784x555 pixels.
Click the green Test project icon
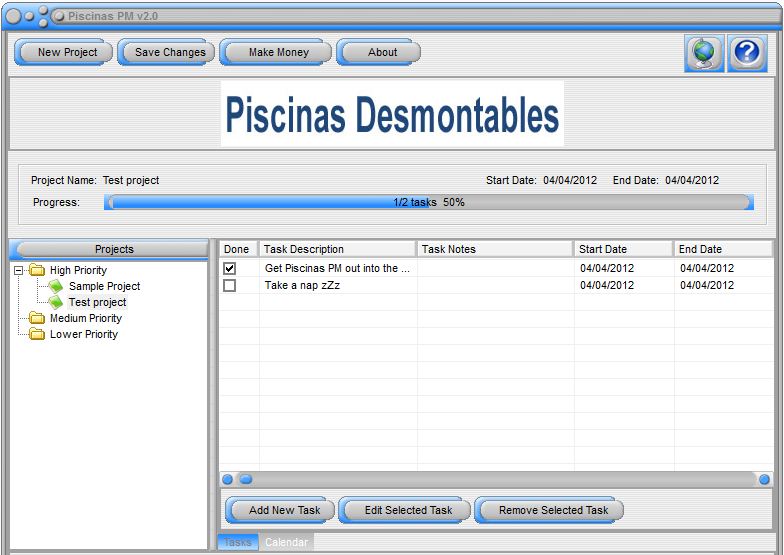tap(56, 302)
